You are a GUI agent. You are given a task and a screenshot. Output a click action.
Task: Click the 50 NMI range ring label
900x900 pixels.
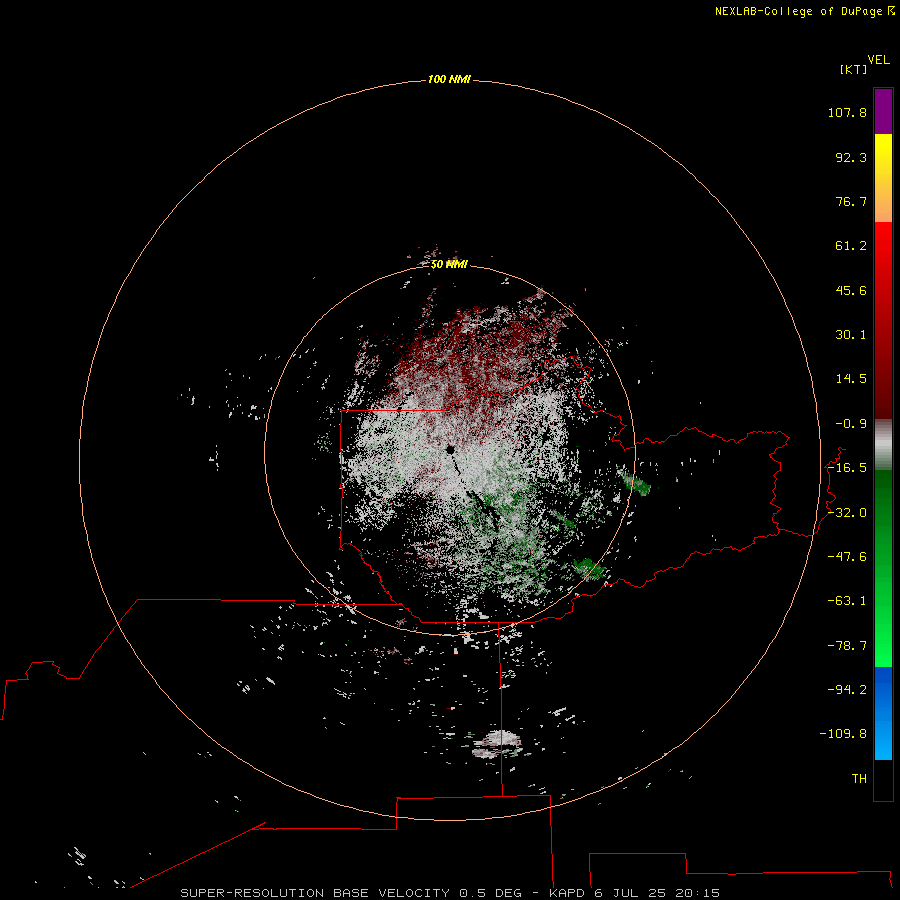pos(449,264)
